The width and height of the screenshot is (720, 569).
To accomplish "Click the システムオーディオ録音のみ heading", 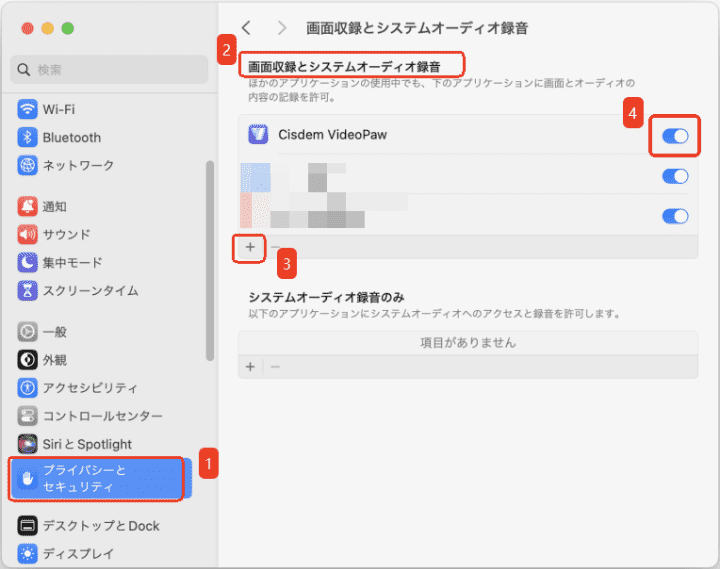I will click(326, 298).
